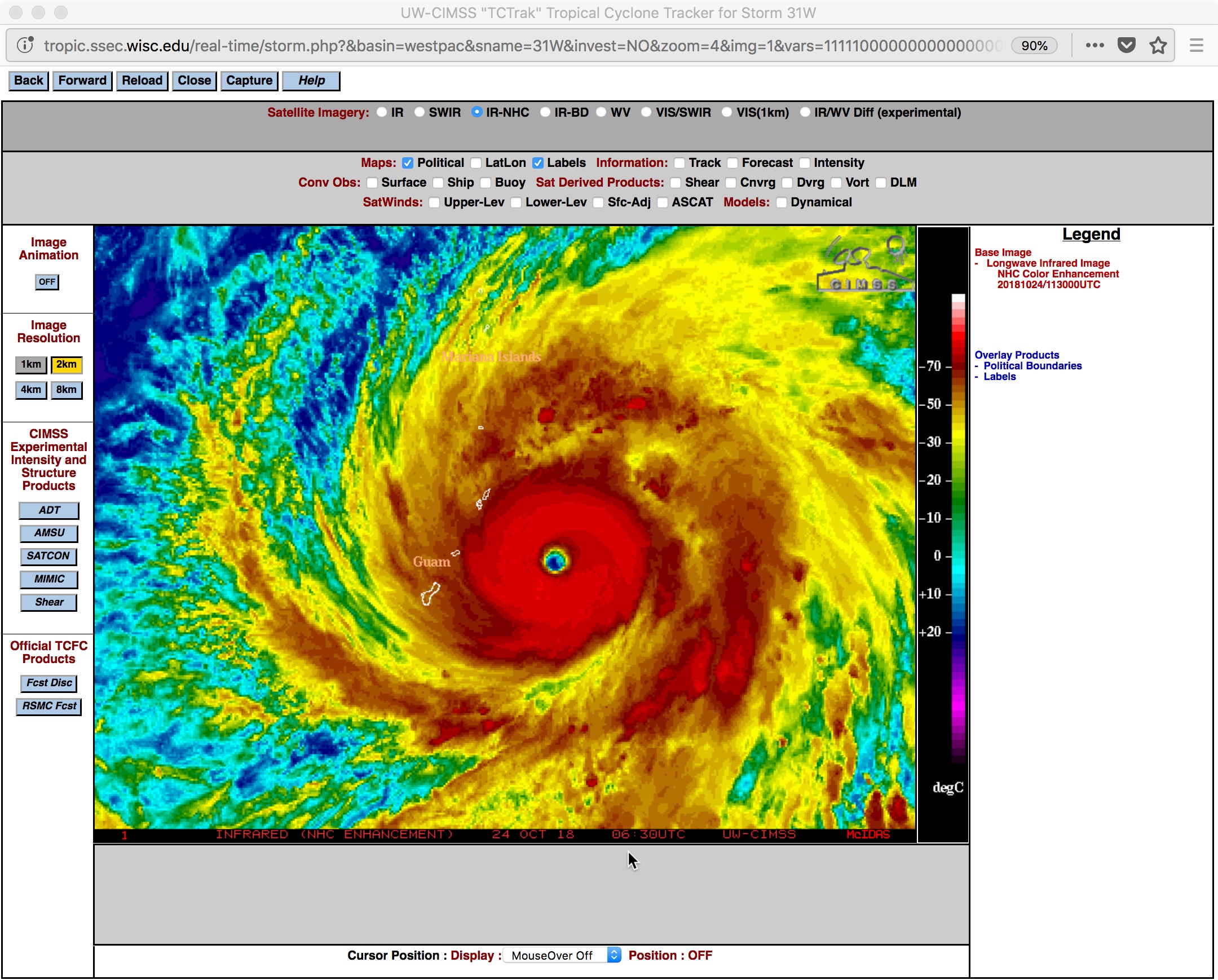Screen dimensions: 1218x980
Task: Enable Surface conventional observations
Action: point(372,183)
